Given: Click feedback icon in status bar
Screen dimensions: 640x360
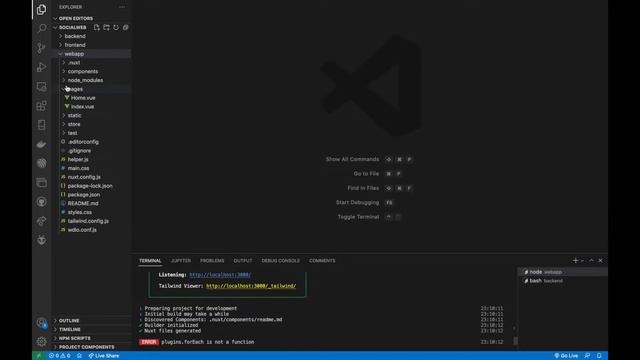Looking at the screenshot, I should pyautogui.click(x=587, y=356).
